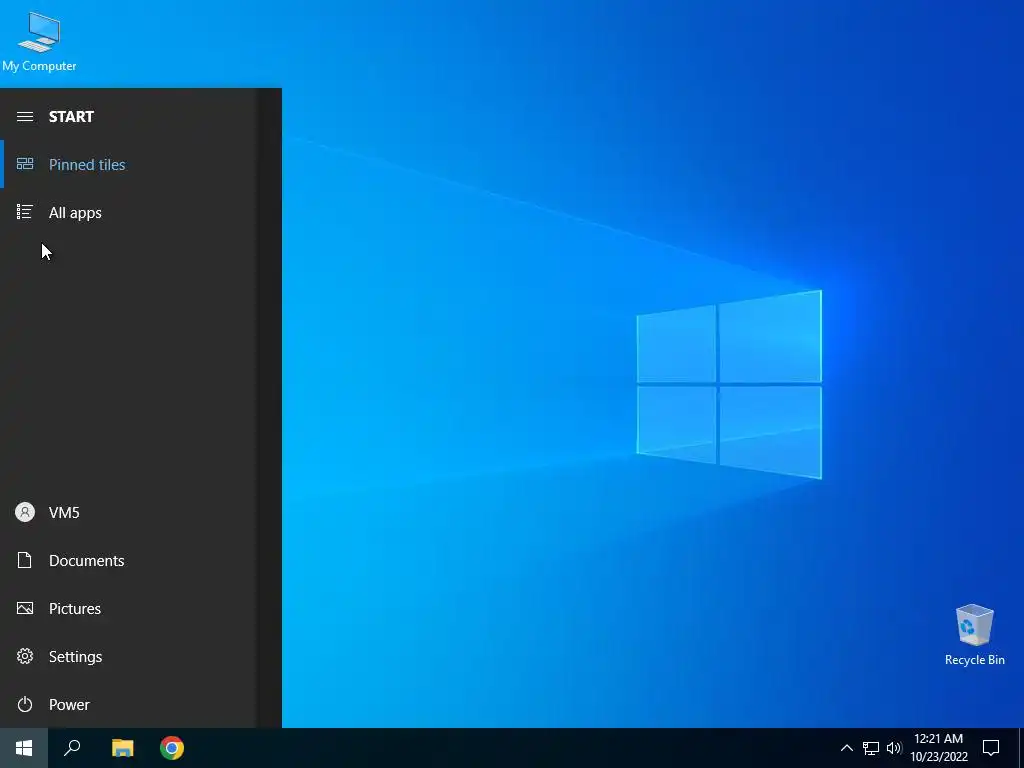The width and height of the screenshot is (1024, 768).
Task: Select Pinned tiles in Start
Action: tap(129, 165)
